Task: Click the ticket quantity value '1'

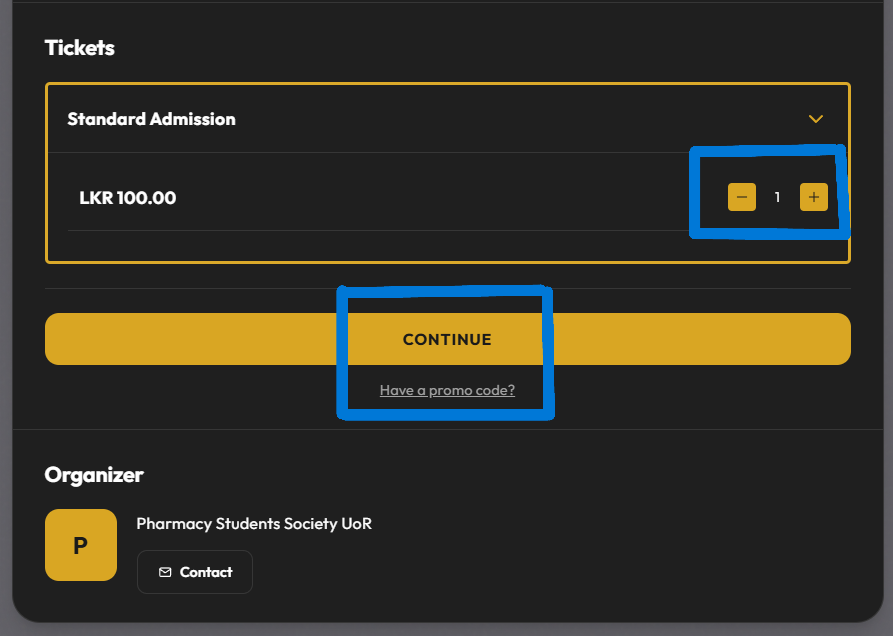Action: (777, 197)
